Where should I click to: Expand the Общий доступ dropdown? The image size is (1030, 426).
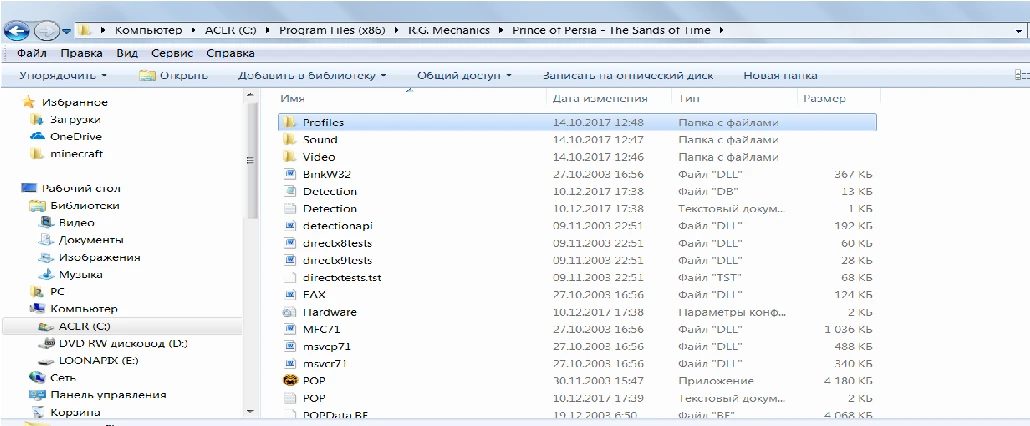point(464,75)
